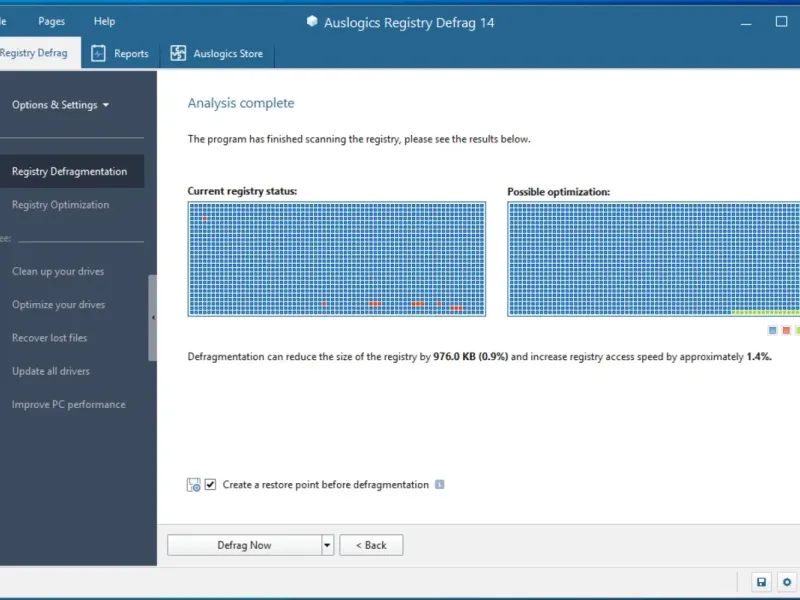Open settings gear icon in the status bar
Image resolution: width=800 pixels, height=600 pixels.
tap(787, 582)
